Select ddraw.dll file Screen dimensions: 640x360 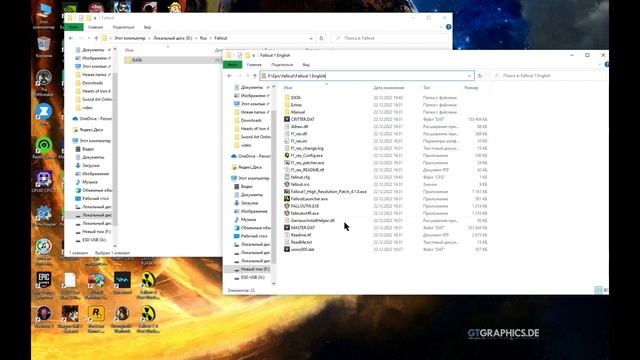point(299,127)
